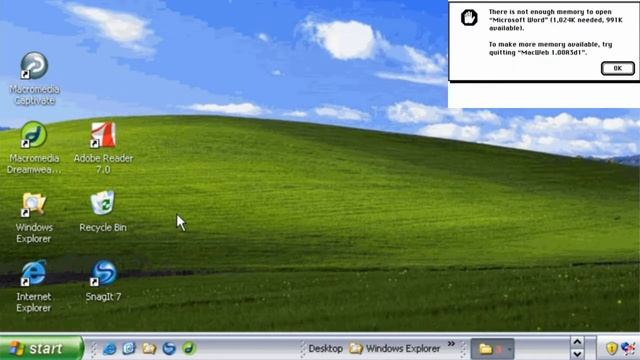Screen dimensions: 640x360
Task: Click the "Macromedia Captivate" label text
Action: pos(34,95)
